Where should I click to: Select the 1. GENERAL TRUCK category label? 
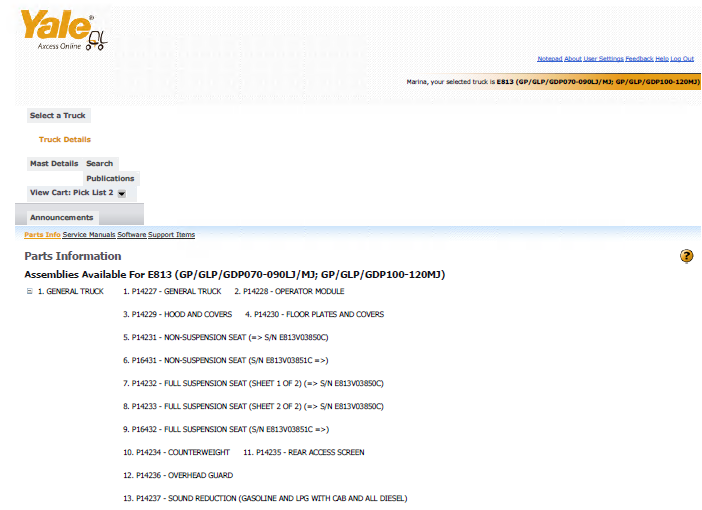pos(71,291)
